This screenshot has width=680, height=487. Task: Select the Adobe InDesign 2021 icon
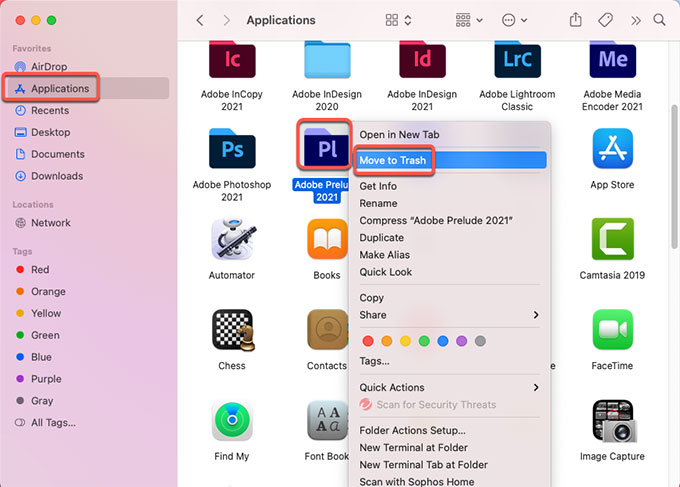coord(422,59)
